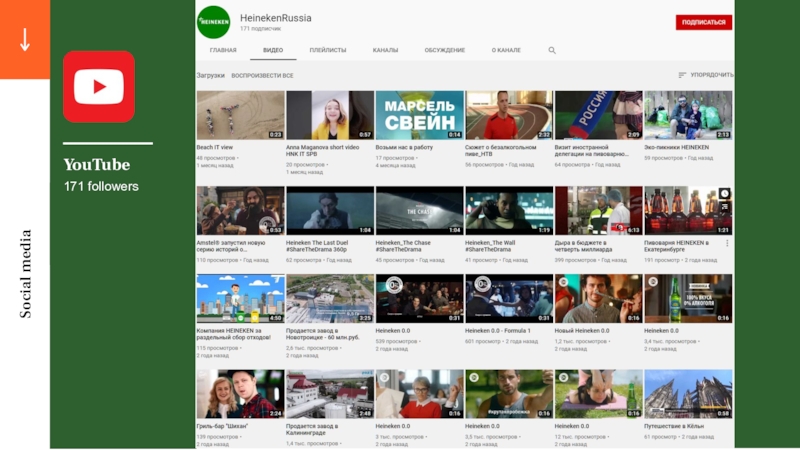Click the down arrow in the orange box
Image resolution: width=800 pixels, height=450 pixels.
[x=24, y=39]
